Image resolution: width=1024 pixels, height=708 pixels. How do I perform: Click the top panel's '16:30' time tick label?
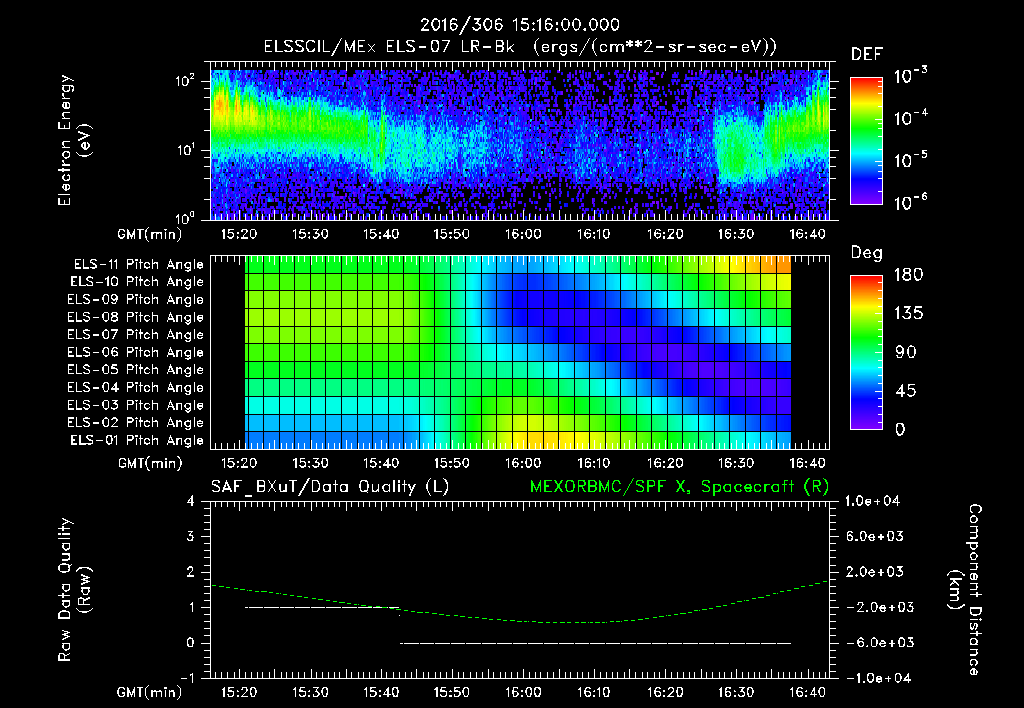tap(736, 234)
